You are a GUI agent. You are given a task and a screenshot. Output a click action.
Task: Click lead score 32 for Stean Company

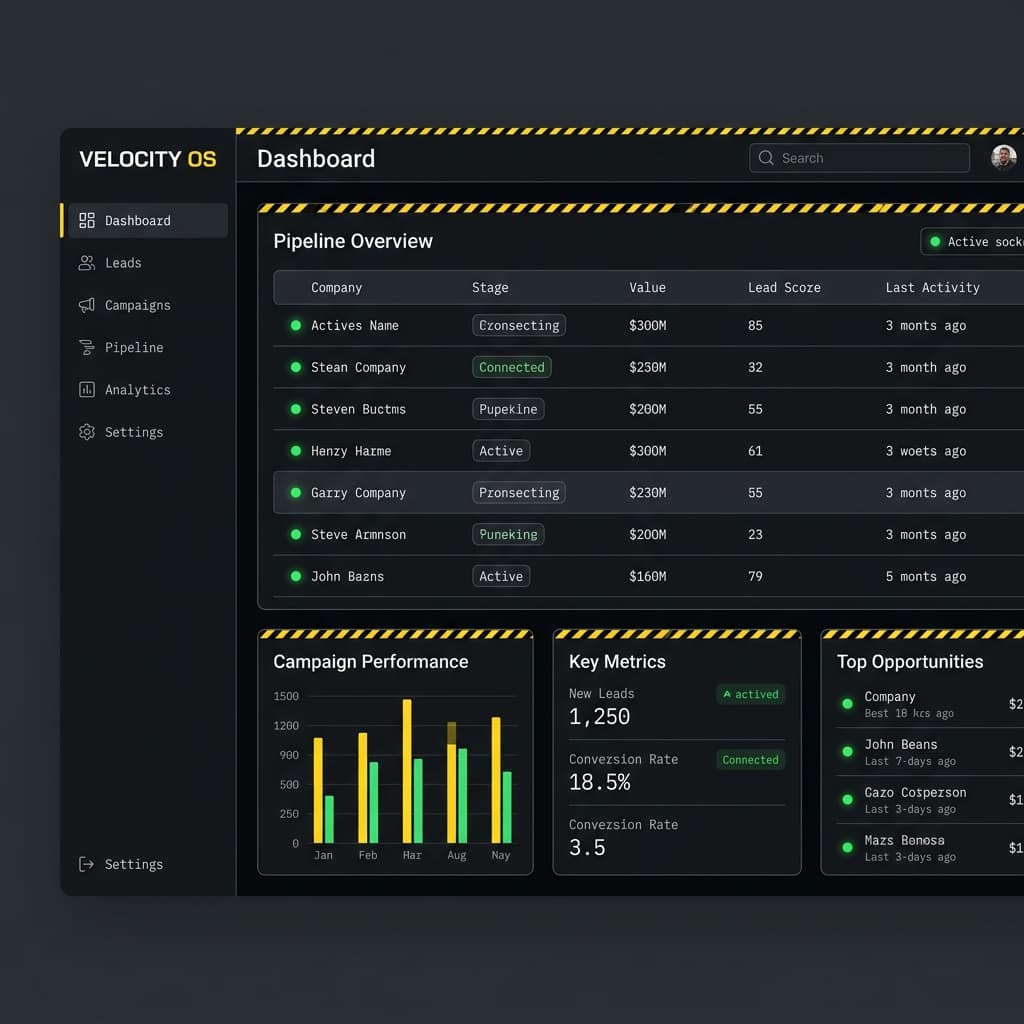point(755,367)
